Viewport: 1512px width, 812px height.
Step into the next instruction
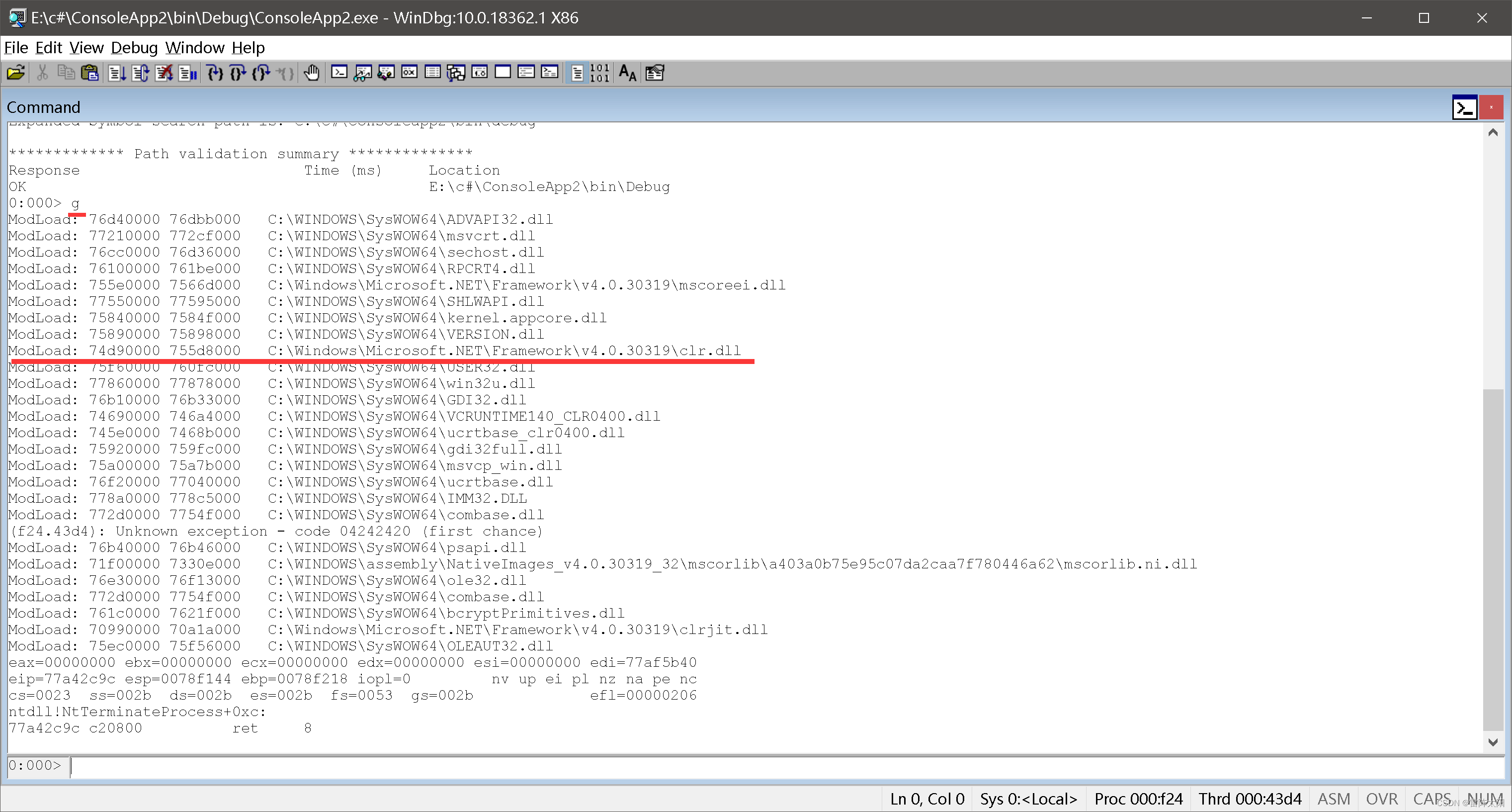[x=214, y=72]
